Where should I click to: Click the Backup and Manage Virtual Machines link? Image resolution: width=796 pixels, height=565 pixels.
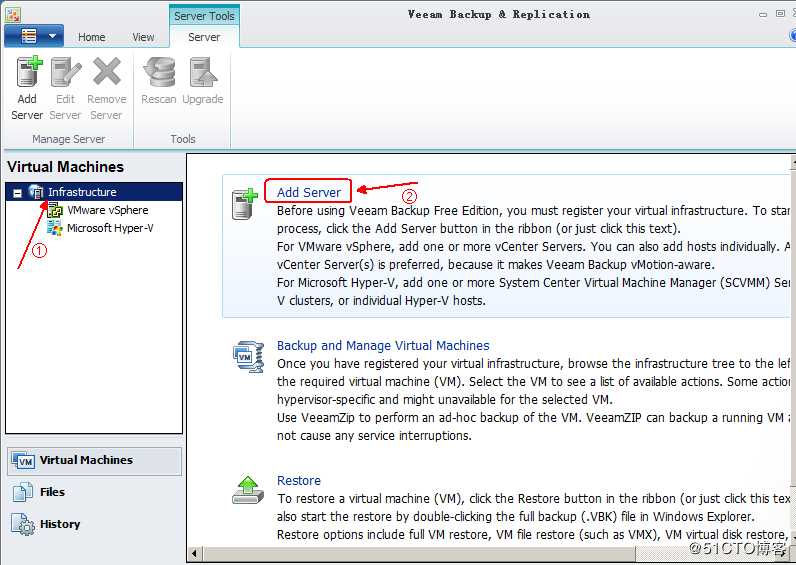point(383,346)
